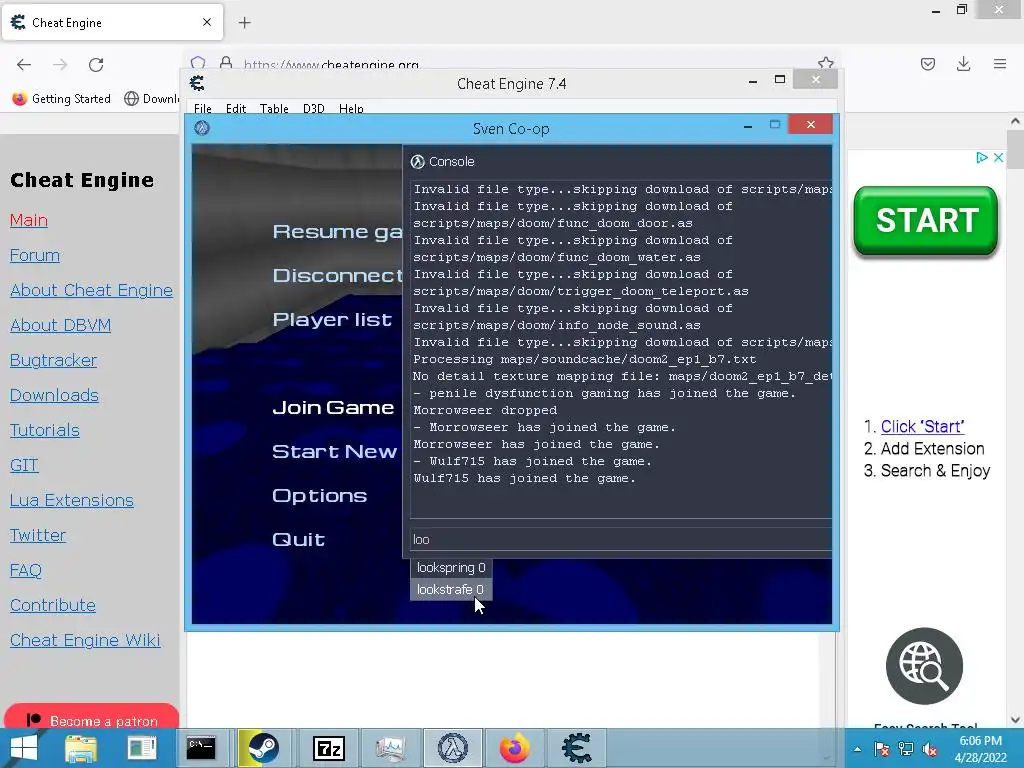Open File Explorer from taskbar
The image size is (1024, 768).
click(x=80, y=748)
